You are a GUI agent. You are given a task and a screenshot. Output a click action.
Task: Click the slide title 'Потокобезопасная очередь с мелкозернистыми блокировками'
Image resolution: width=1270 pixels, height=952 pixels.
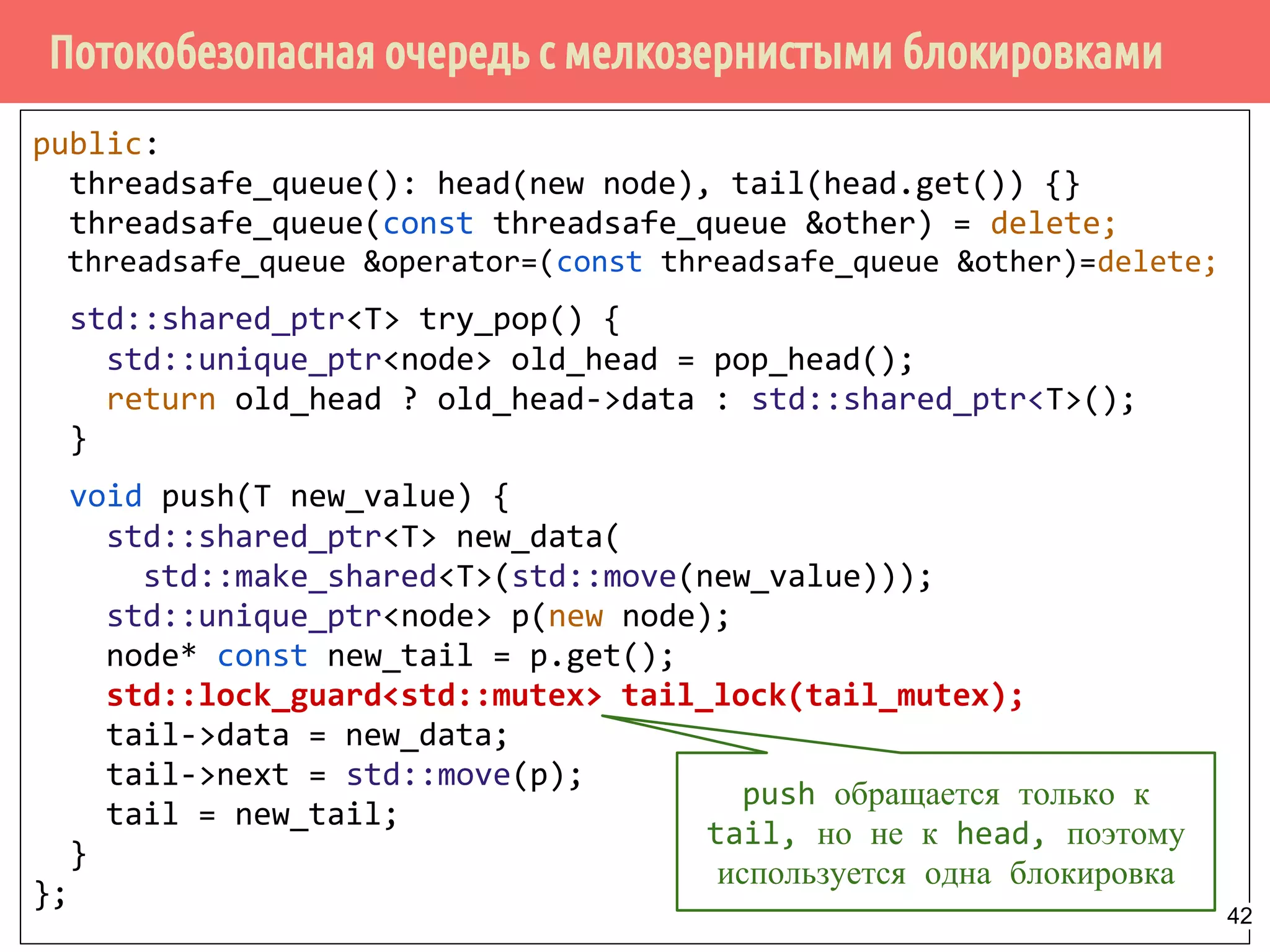coord(606,54)
